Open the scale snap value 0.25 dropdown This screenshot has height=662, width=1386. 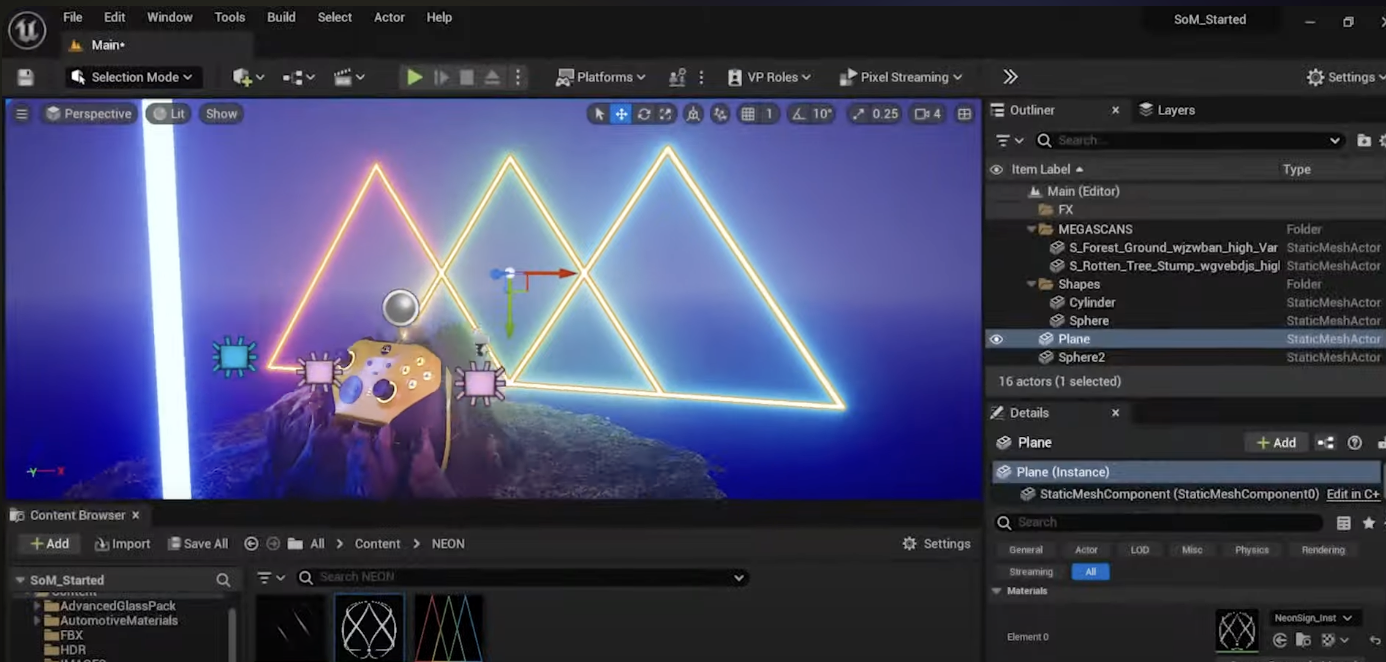pos(885,114)
